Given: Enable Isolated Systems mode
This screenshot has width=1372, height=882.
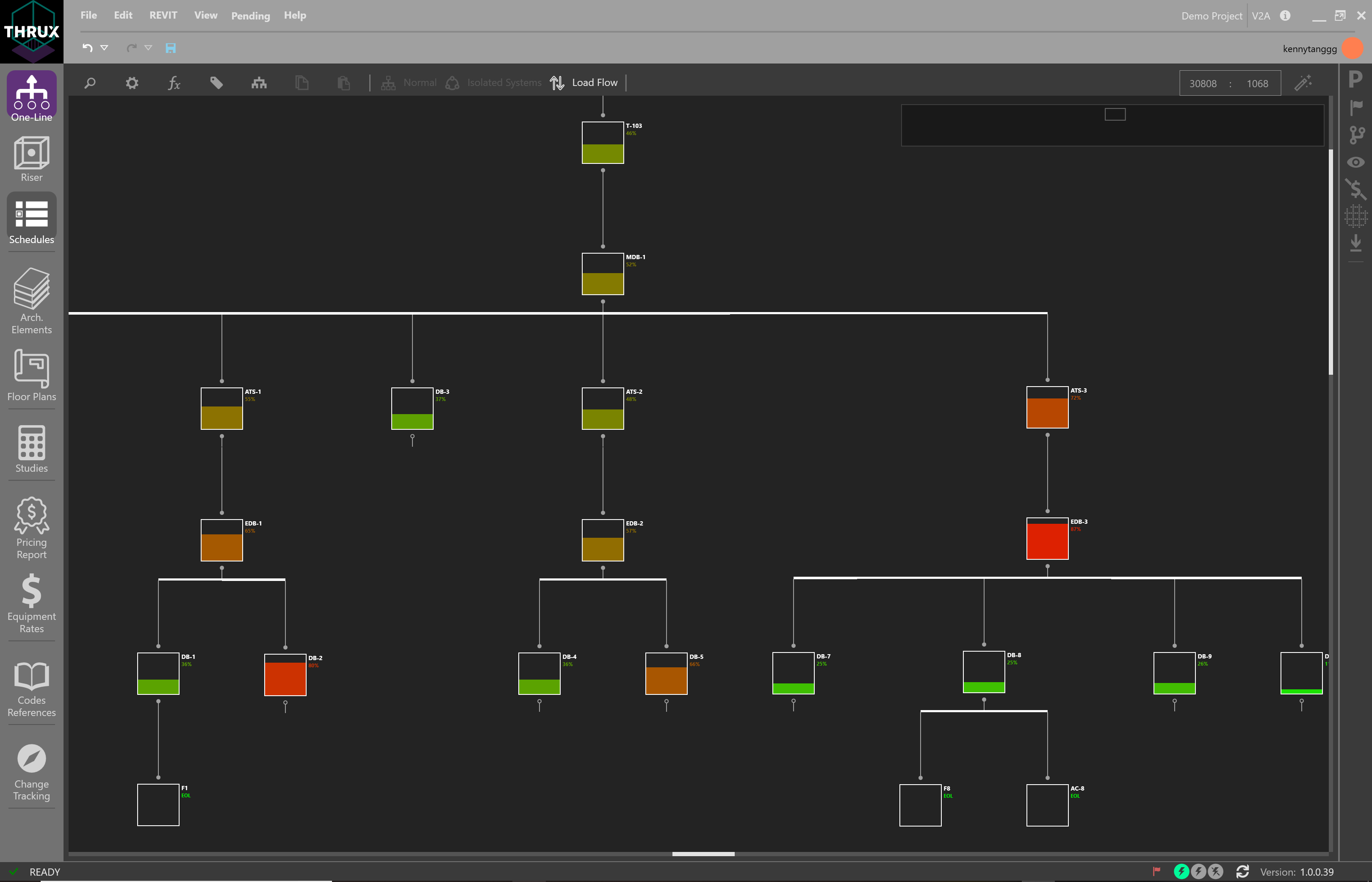Looking at the screenshot, I should [492, 83].
